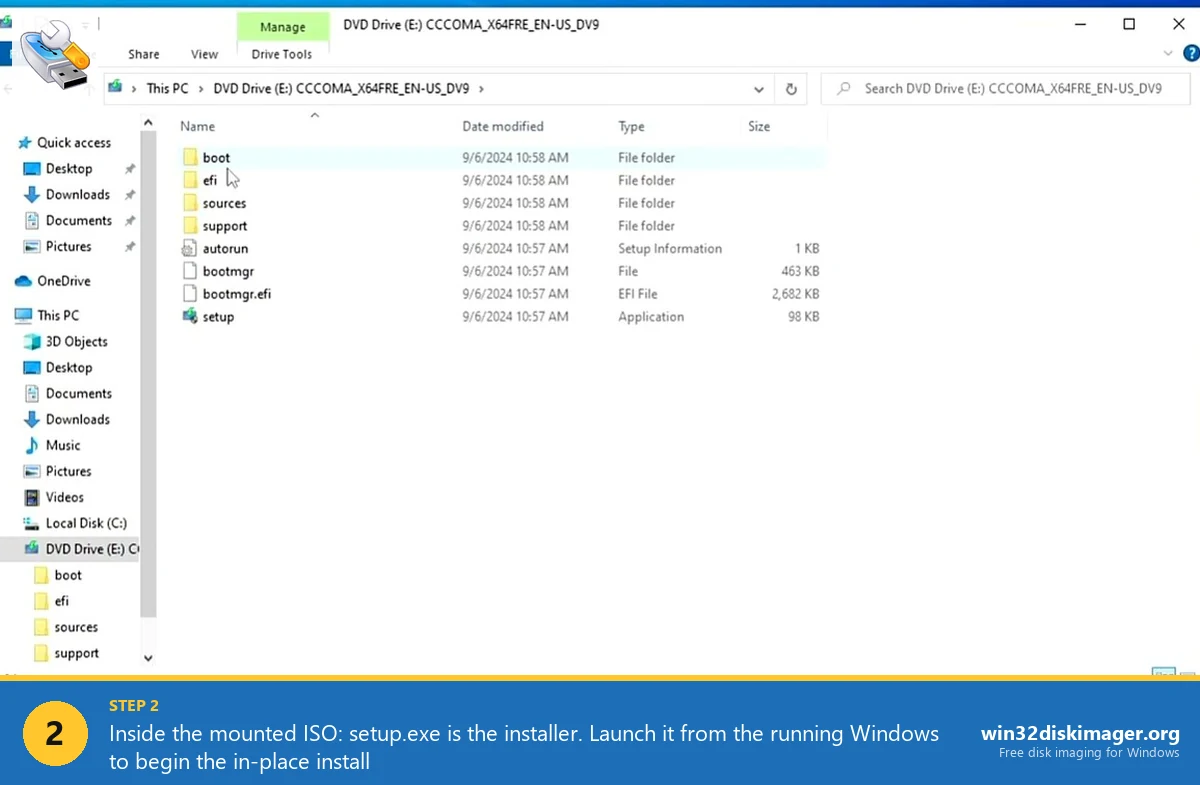This screenshot has width=1200, height=785.
Task: Open Help with the question mark icon
Action: (x=1189, y=54)
